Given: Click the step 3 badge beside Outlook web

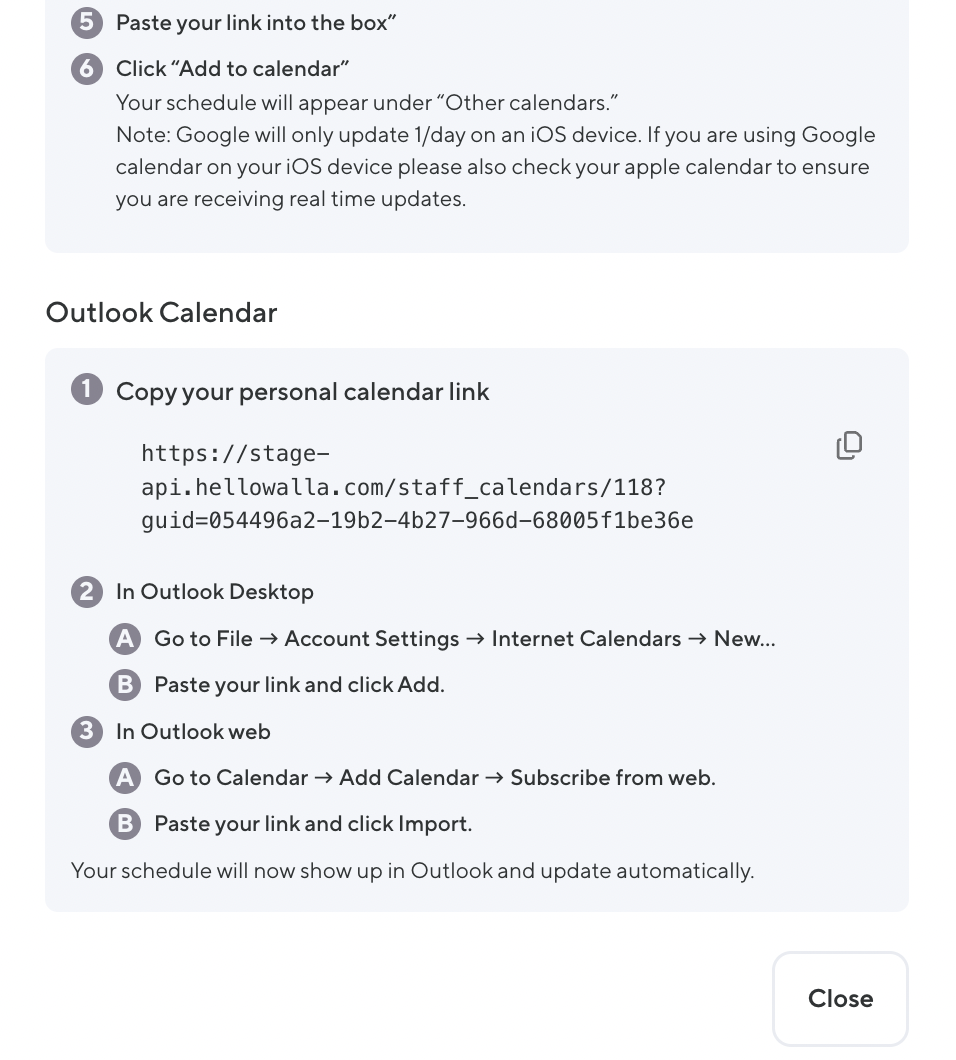Looking at the screenshot, I should tap(87, 731).
